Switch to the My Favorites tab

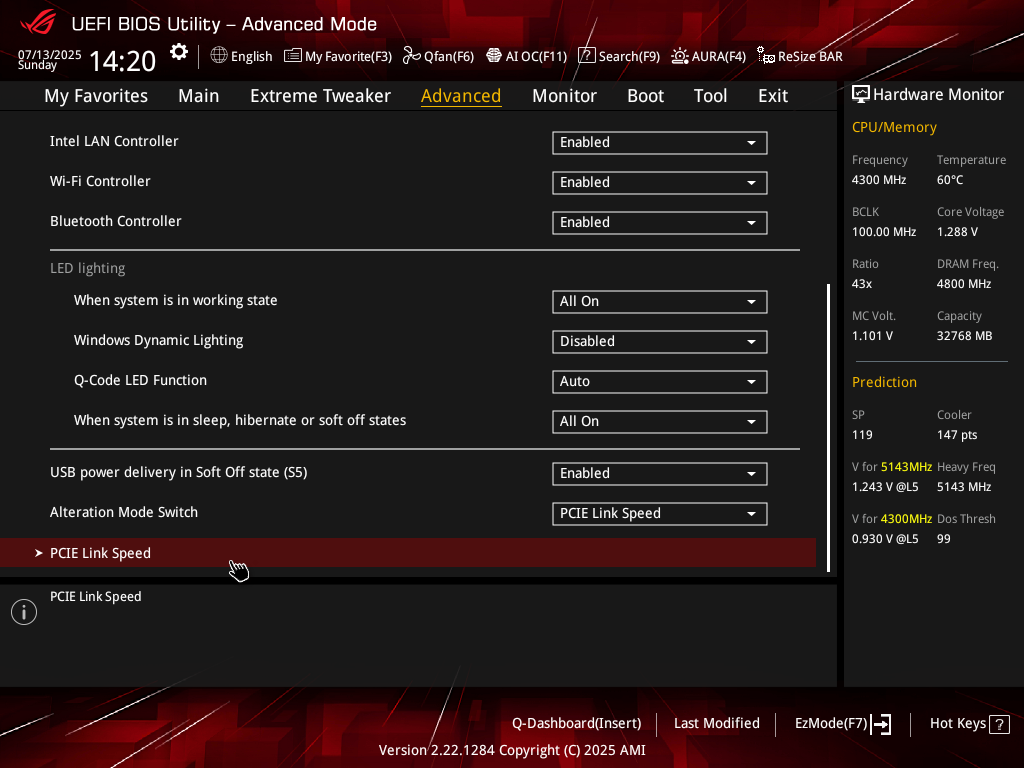pyautogui.click(x=96, y=96)
